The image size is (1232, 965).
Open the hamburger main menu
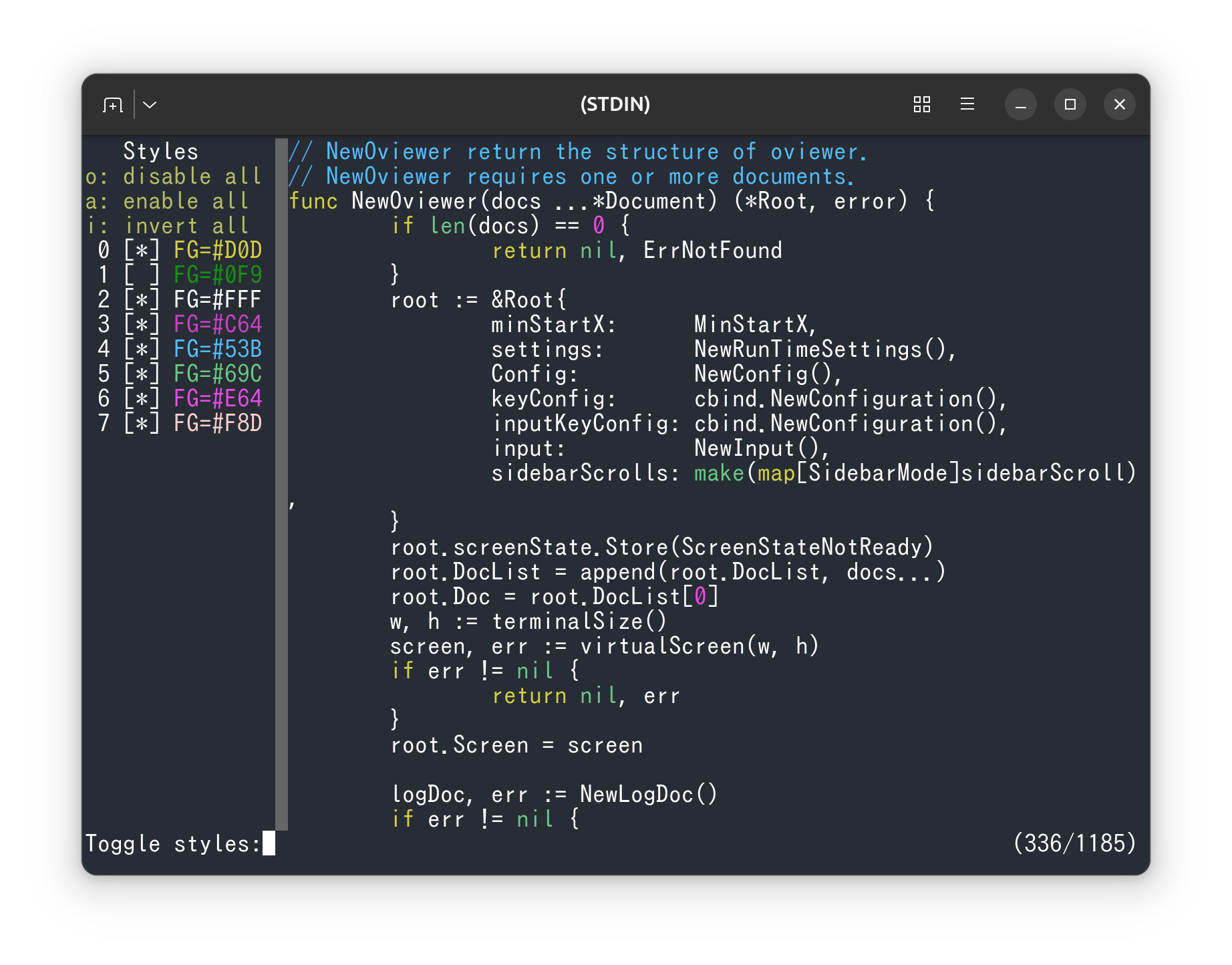[967, 105]
